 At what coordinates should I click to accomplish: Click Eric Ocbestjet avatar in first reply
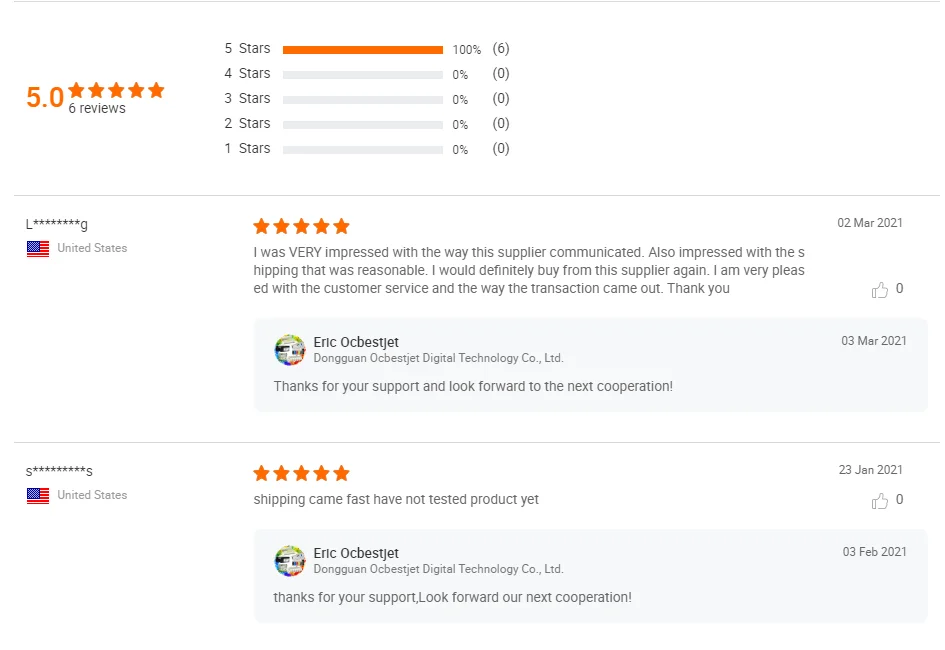pyautogui.click(x=290, y=350)
